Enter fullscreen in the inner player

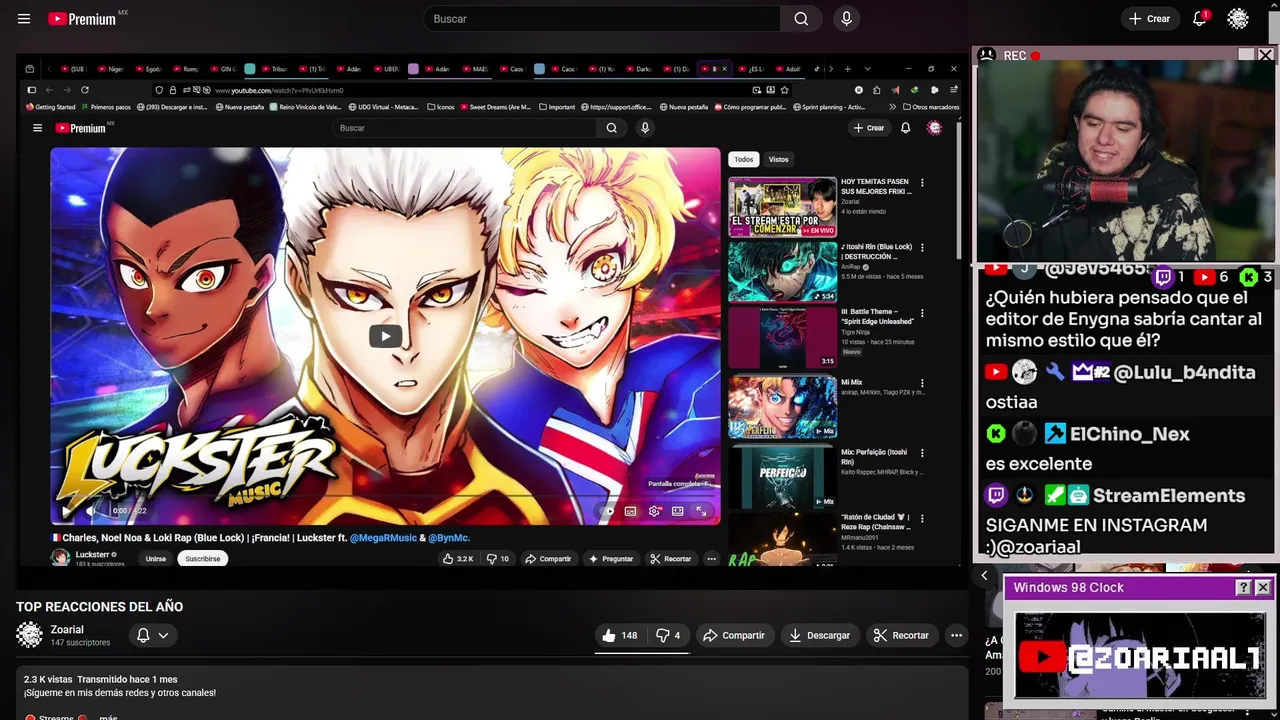tap(702, 511)
